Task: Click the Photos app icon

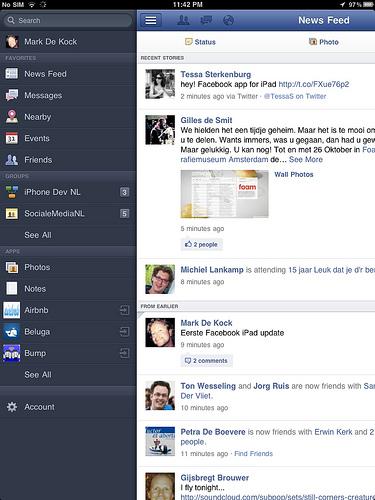Action: click(12, 267)
